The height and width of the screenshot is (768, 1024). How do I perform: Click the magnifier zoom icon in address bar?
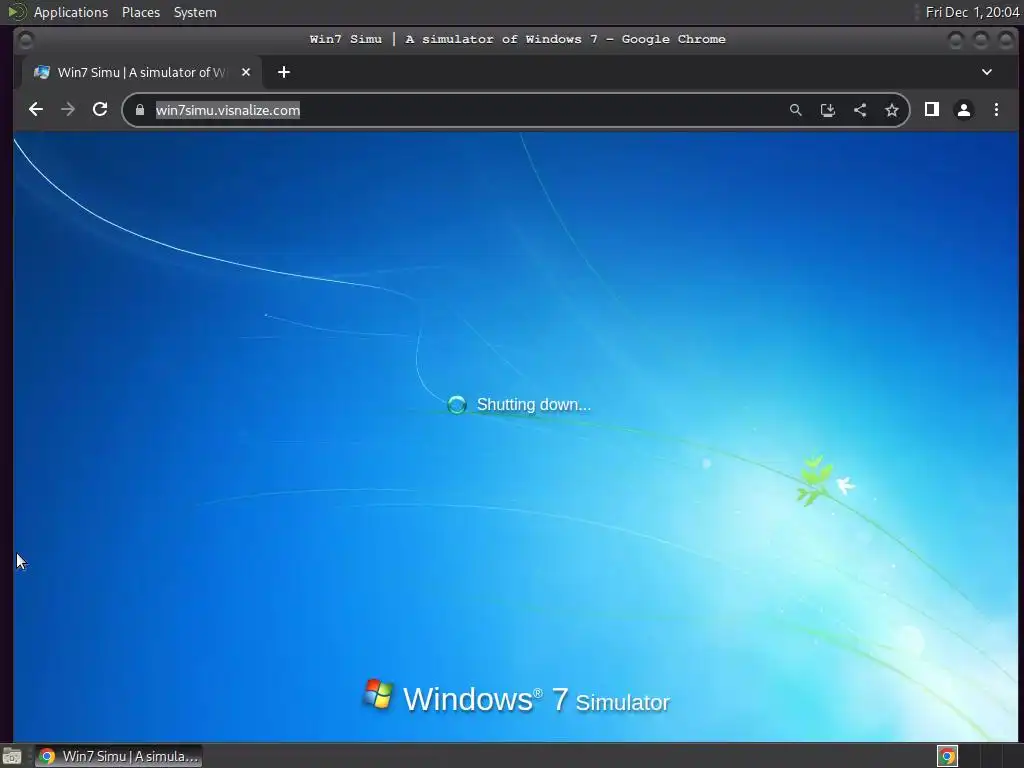point(795,110)
